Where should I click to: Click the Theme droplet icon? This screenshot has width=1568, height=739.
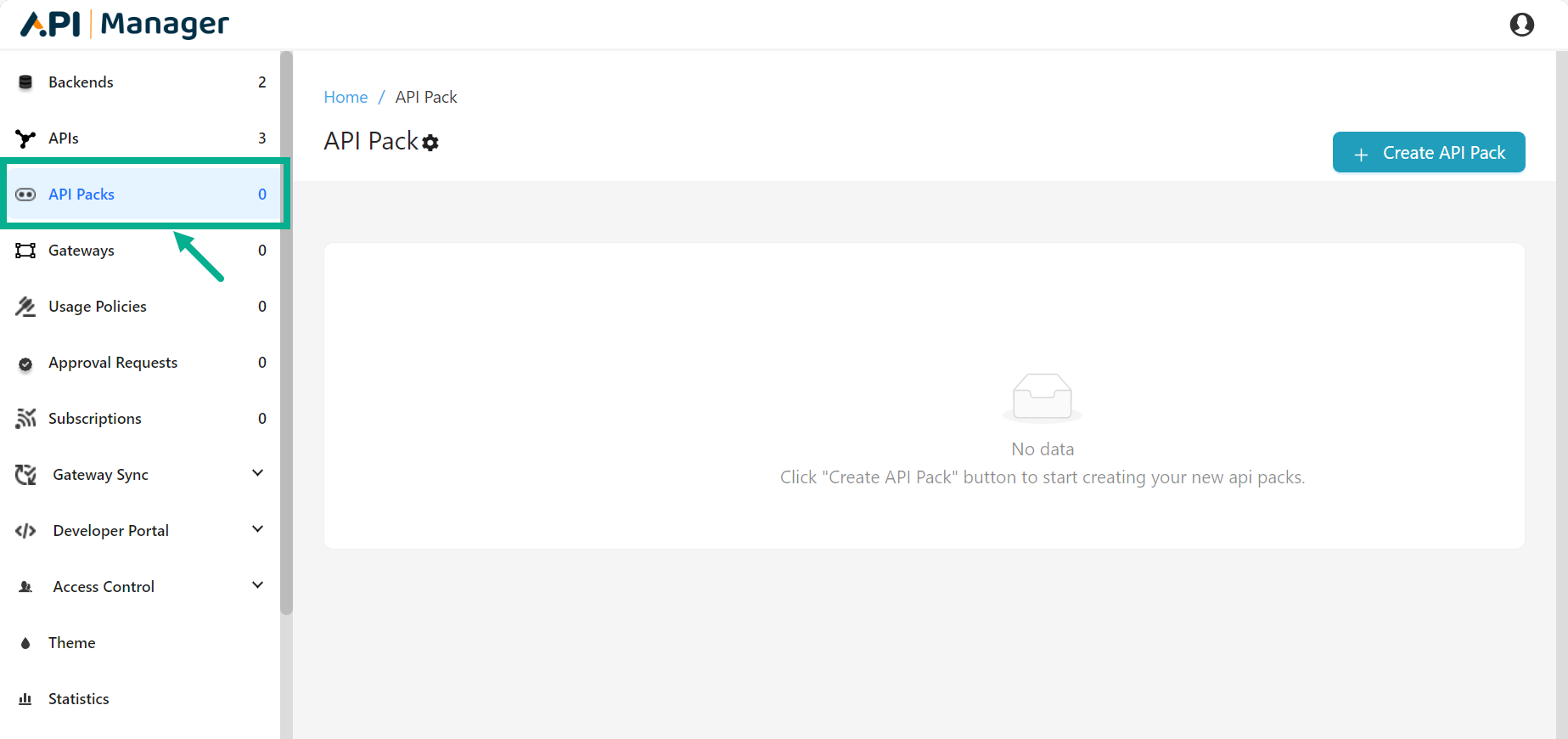tap(25, 643)
